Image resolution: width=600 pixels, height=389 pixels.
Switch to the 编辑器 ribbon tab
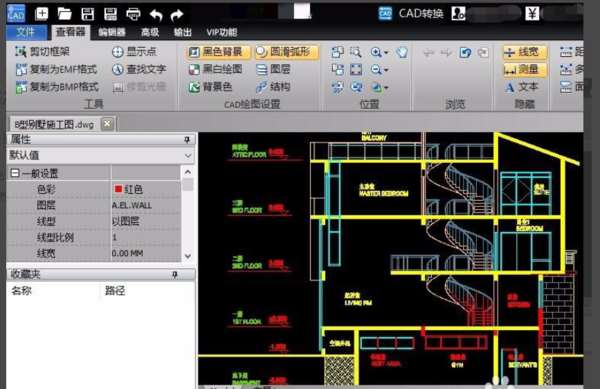click(112, 32)
